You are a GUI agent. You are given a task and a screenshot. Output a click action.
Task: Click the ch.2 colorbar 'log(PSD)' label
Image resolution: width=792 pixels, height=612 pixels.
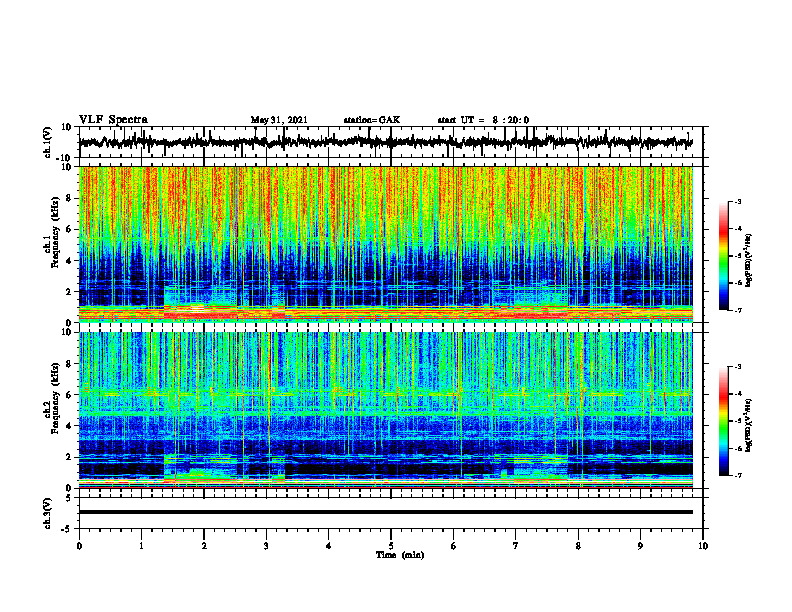(x=748, y=424)
